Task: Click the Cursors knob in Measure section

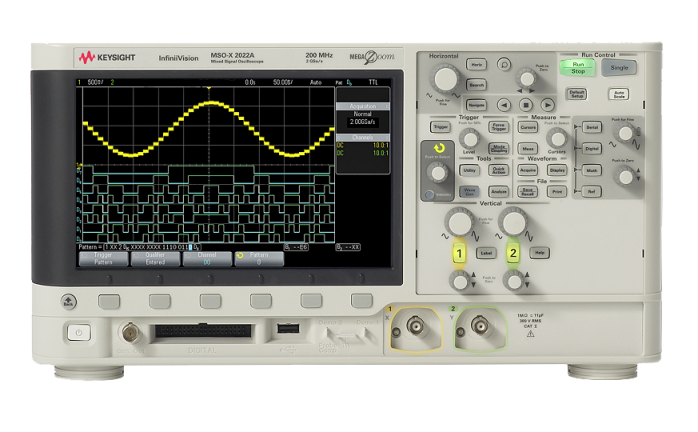Action: [x=557, y=139]
